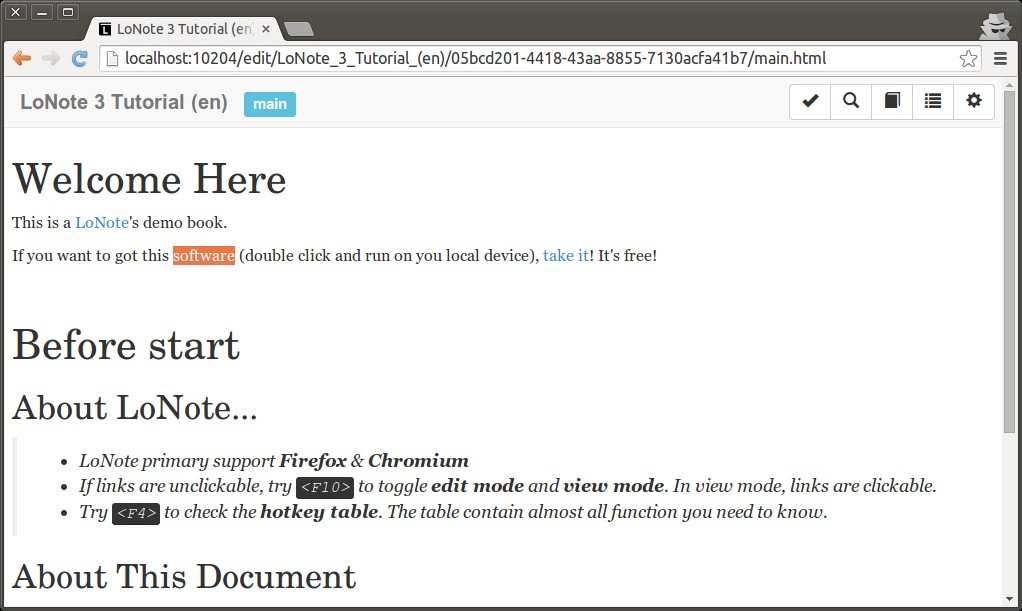Click the <F10> key label
Image resolution: width=1022 pixels, height=611 pixels.
(325, 487)
